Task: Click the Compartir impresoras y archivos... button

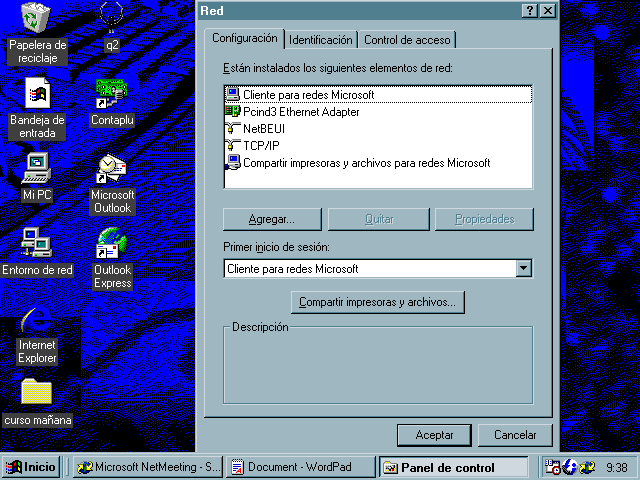Action: tap(378, 302)
